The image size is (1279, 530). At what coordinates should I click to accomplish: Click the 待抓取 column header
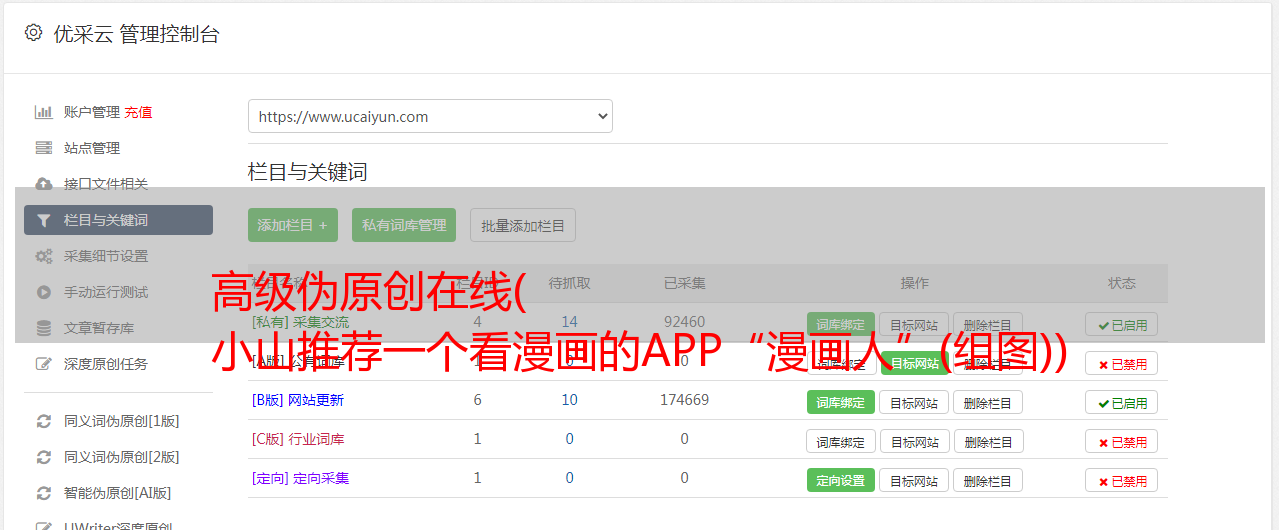point(569,283)
